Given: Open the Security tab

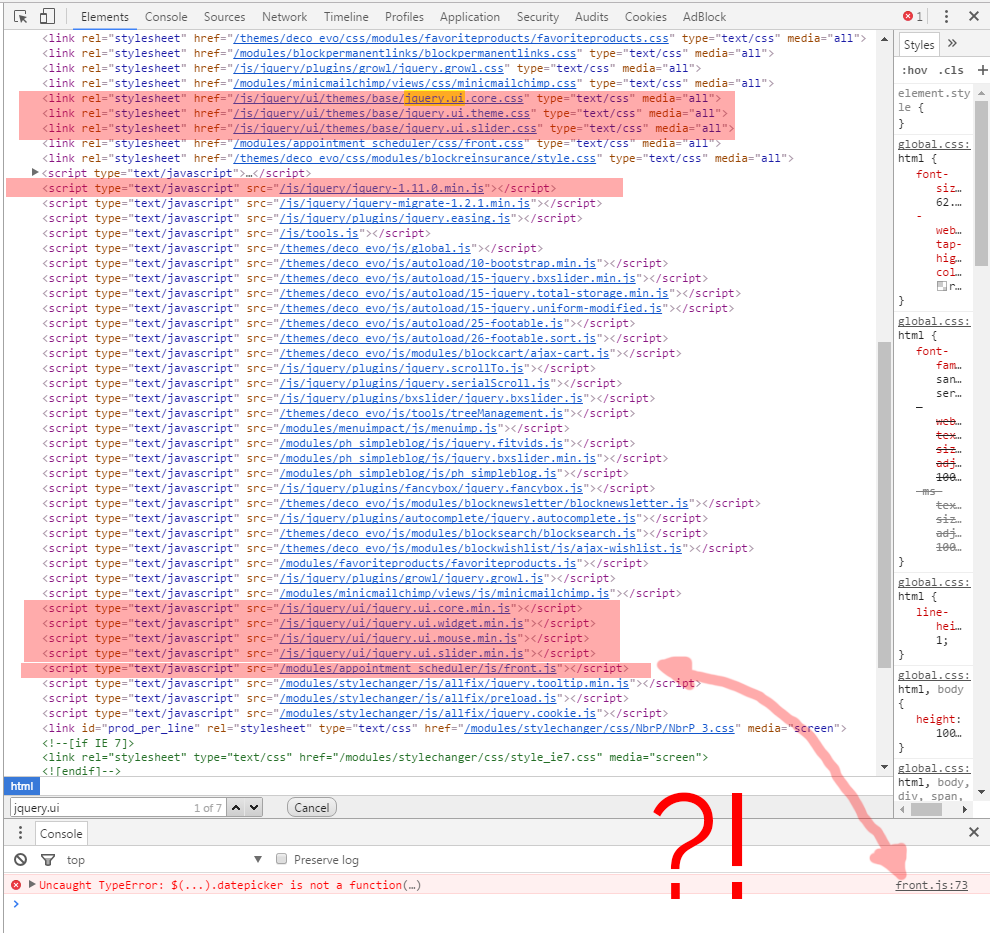Looking at the screenshot, I should point(538,17).
